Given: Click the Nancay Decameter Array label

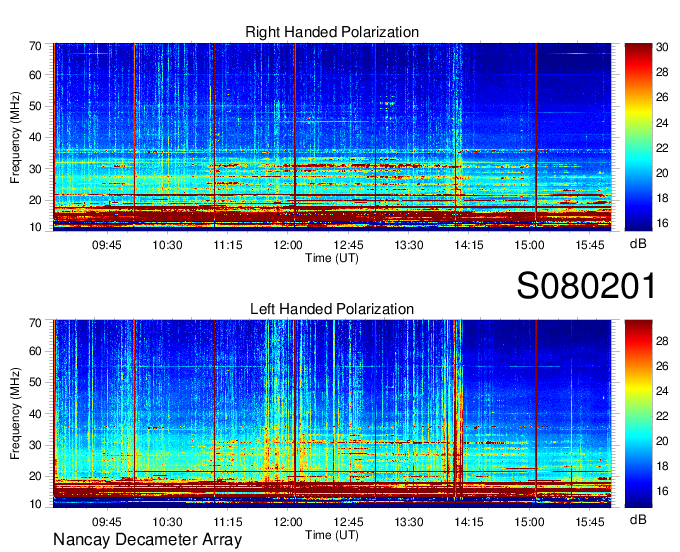Looking at the screenshot, I should 147,539.
